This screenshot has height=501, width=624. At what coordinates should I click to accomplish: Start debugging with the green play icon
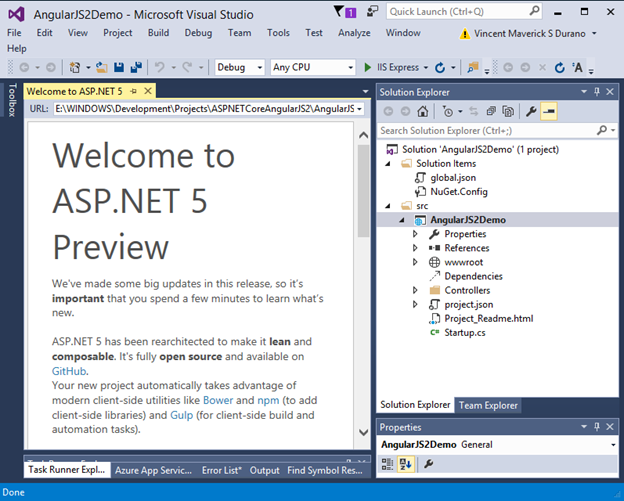point(368,67)
